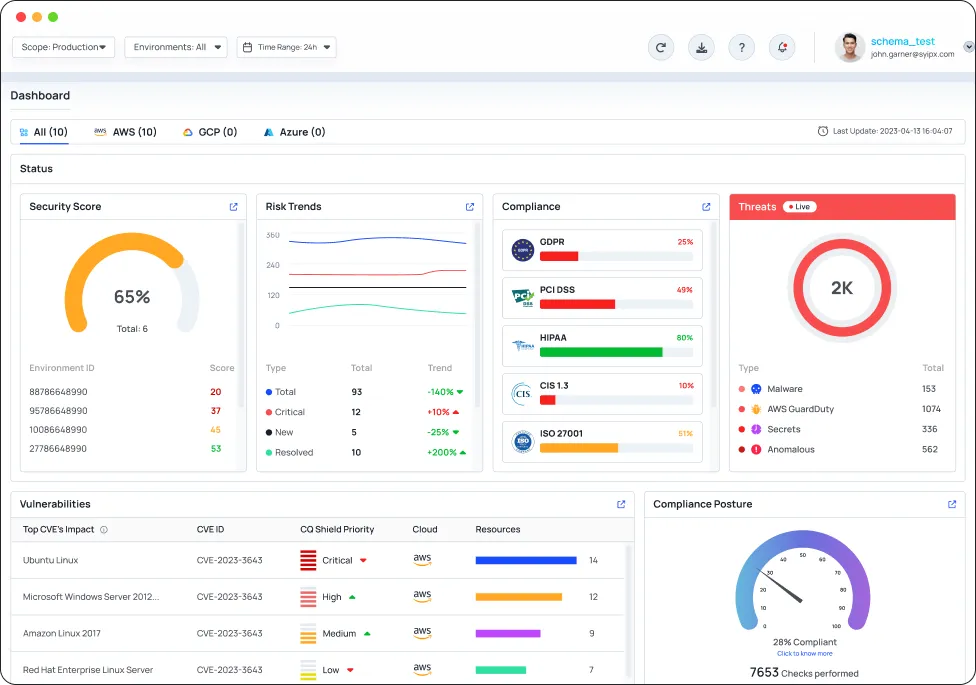This screenshot has width=976, height=685.
Task: Open Vulnerabilities panel external link icon
Action: click(x=621, y=504)
